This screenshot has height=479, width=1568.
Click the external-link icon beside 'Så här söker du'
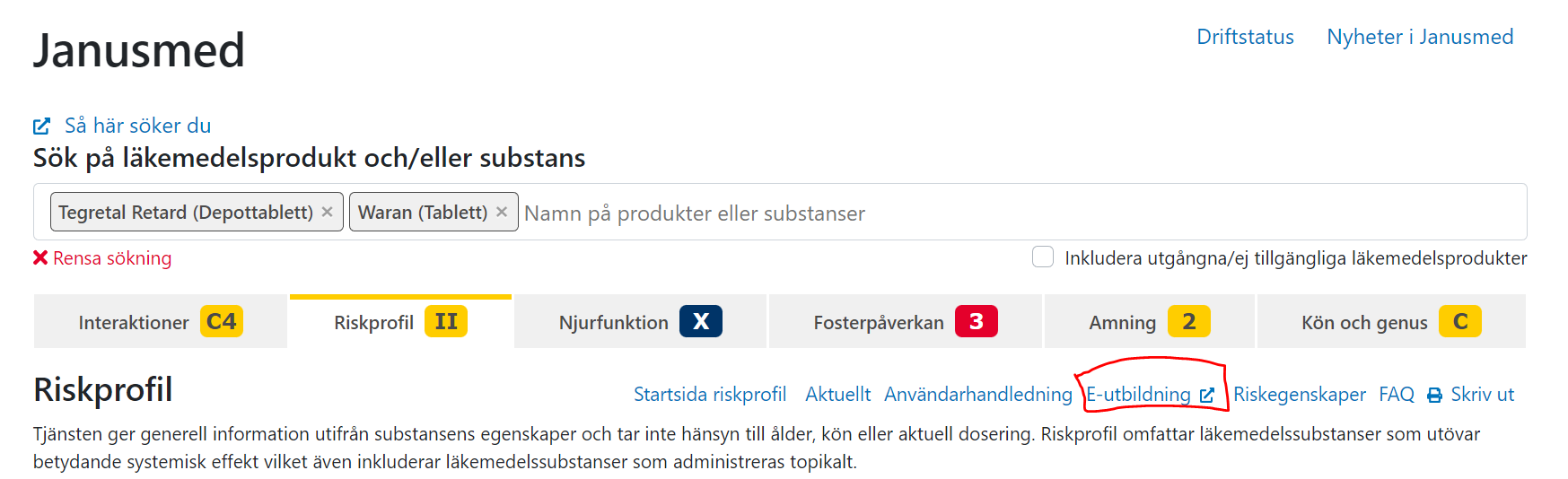point(41,126)
